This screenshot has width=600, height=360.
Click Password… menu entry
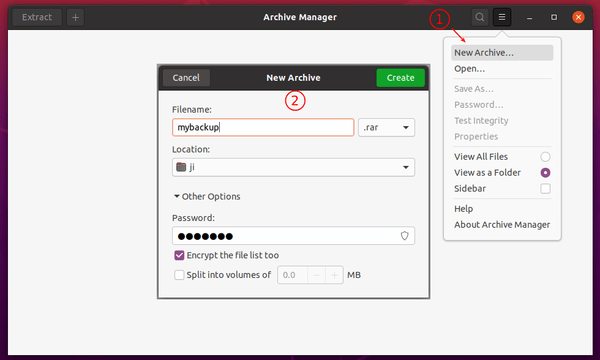point(502,105)
